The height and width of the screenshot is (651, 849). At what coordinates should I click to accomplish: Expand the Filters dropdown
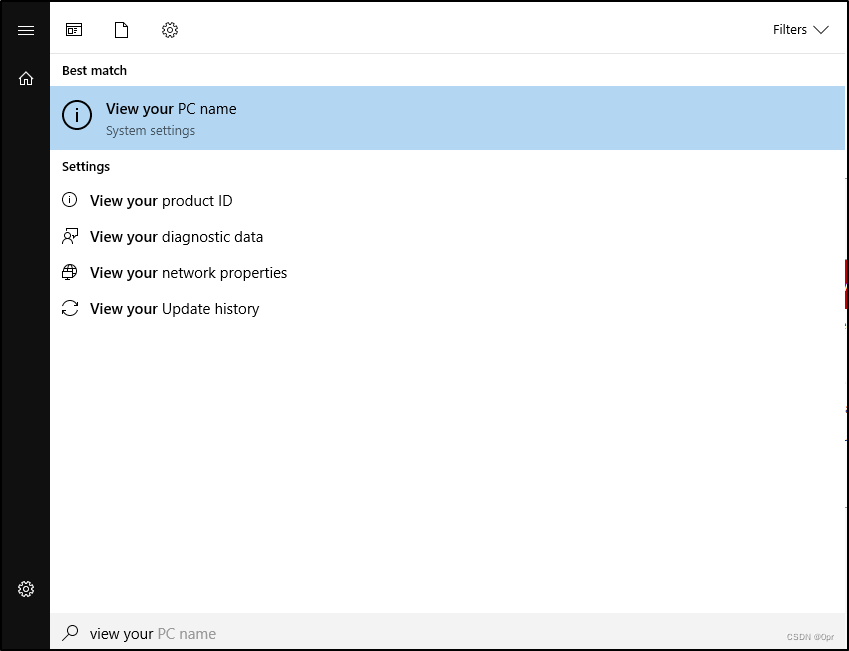(x=801, y=30)
